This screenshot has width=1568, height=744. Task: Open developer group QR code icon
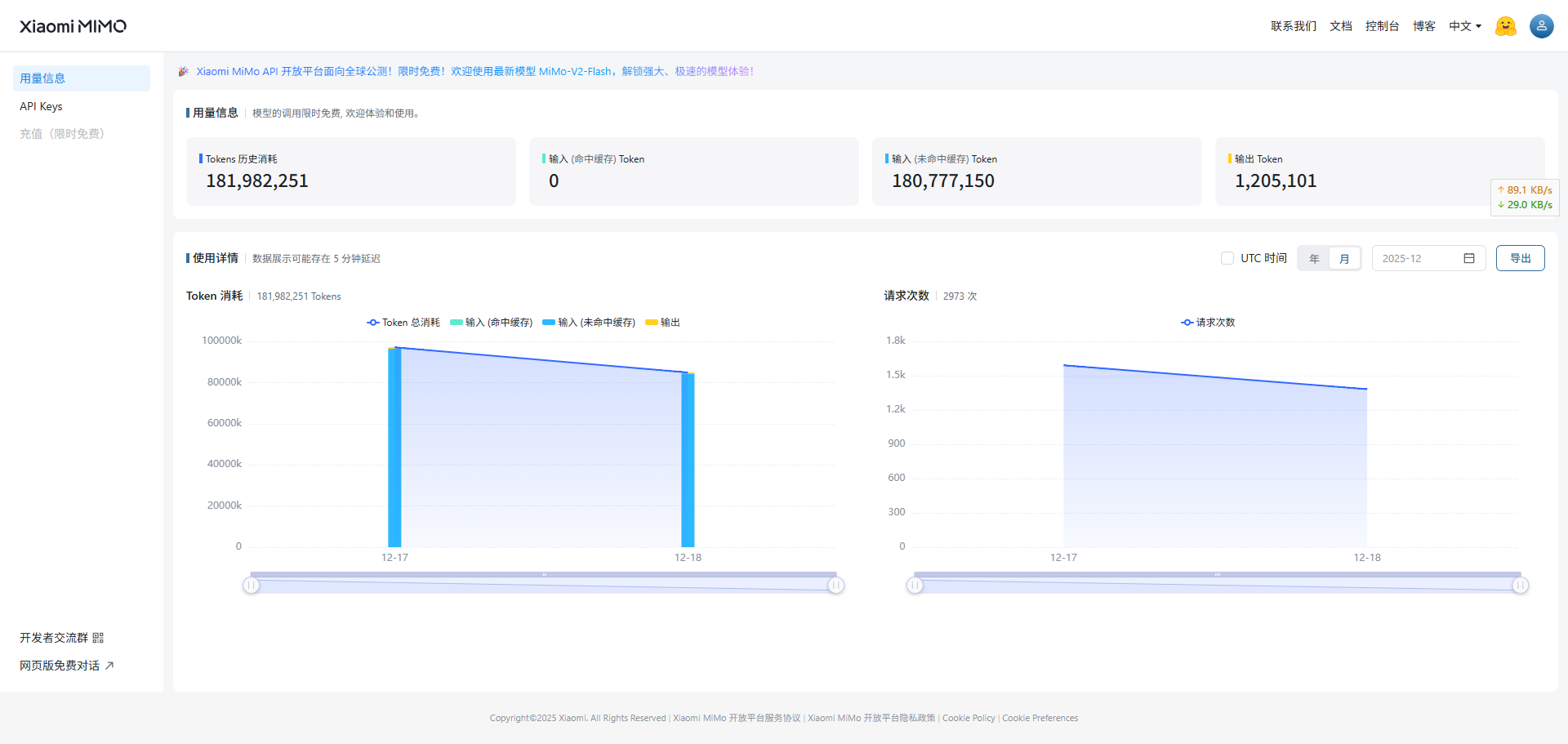point(98,638)
